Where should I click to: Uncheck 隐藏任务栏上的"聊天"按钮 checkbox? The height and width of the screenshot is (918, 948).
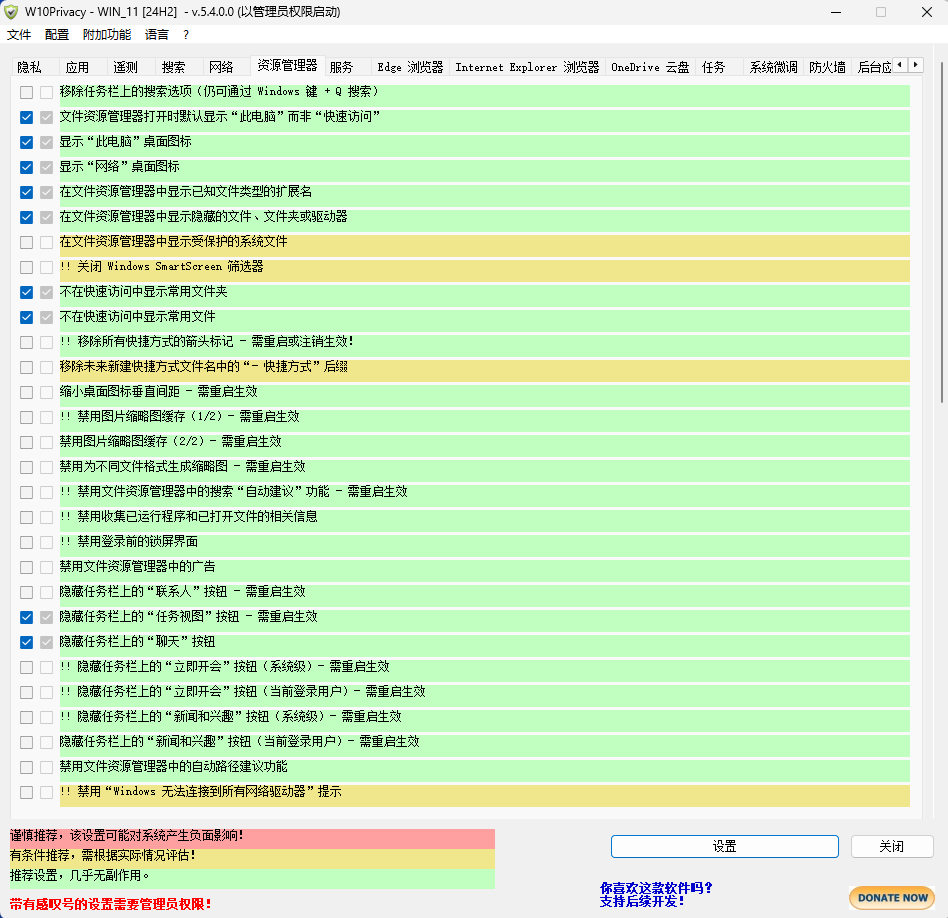click(26, 642)
